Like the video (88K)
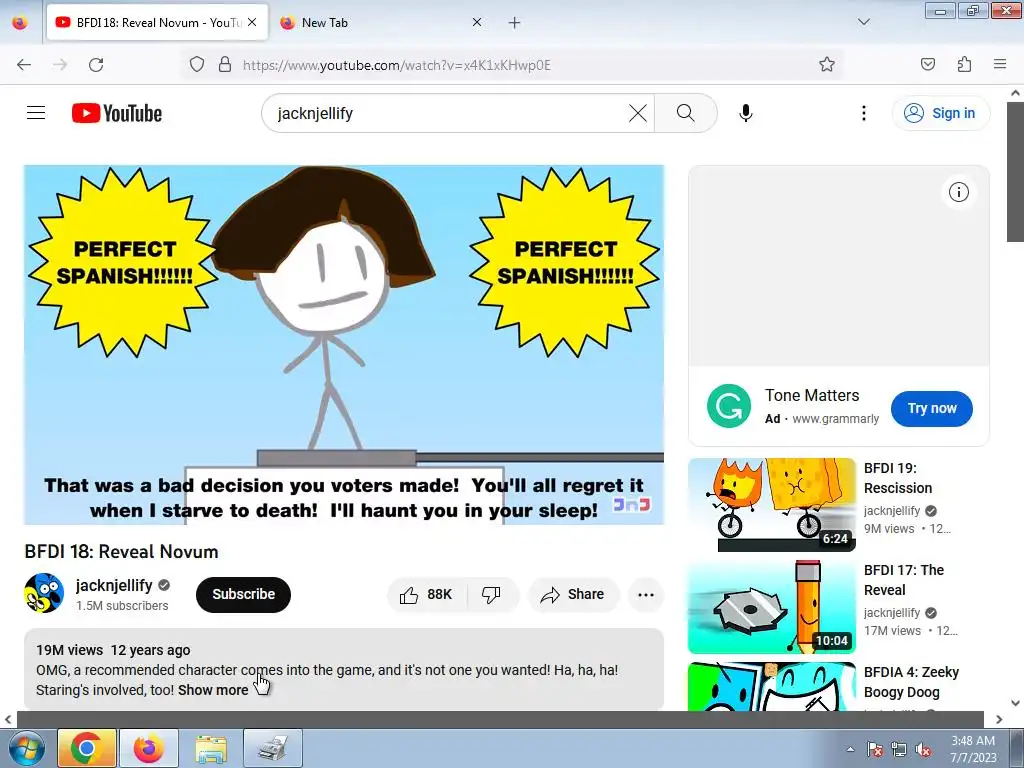This screenshot has height=768, width=1024. coord(427,594)
